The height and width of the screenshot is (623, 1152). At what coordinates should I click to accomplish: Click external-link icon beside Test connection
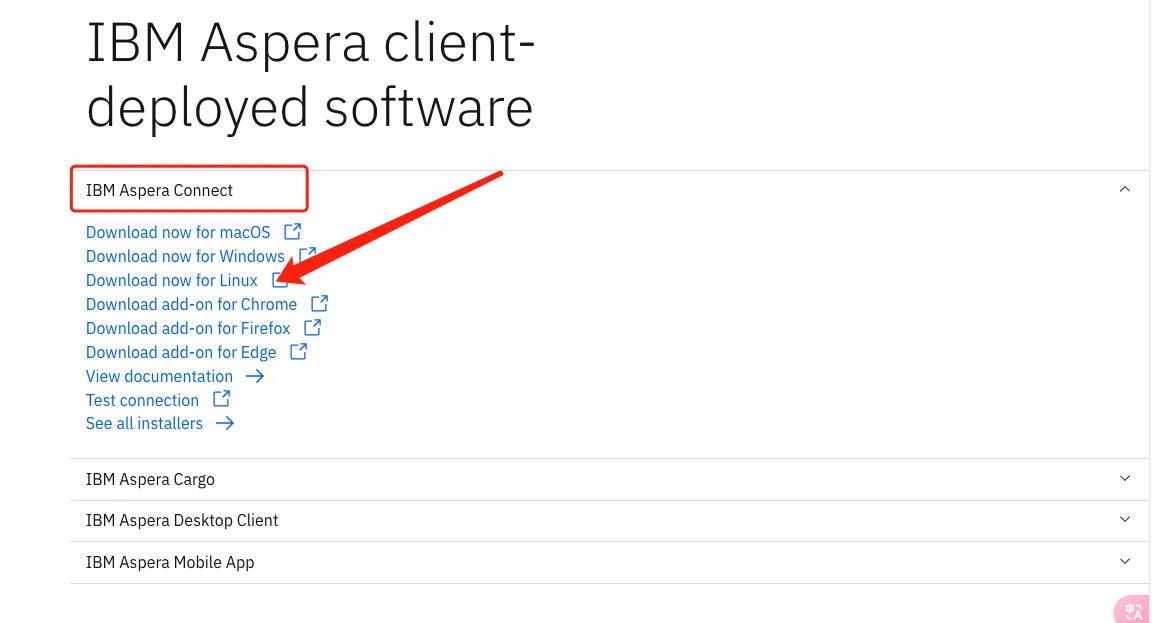[221, 399]
